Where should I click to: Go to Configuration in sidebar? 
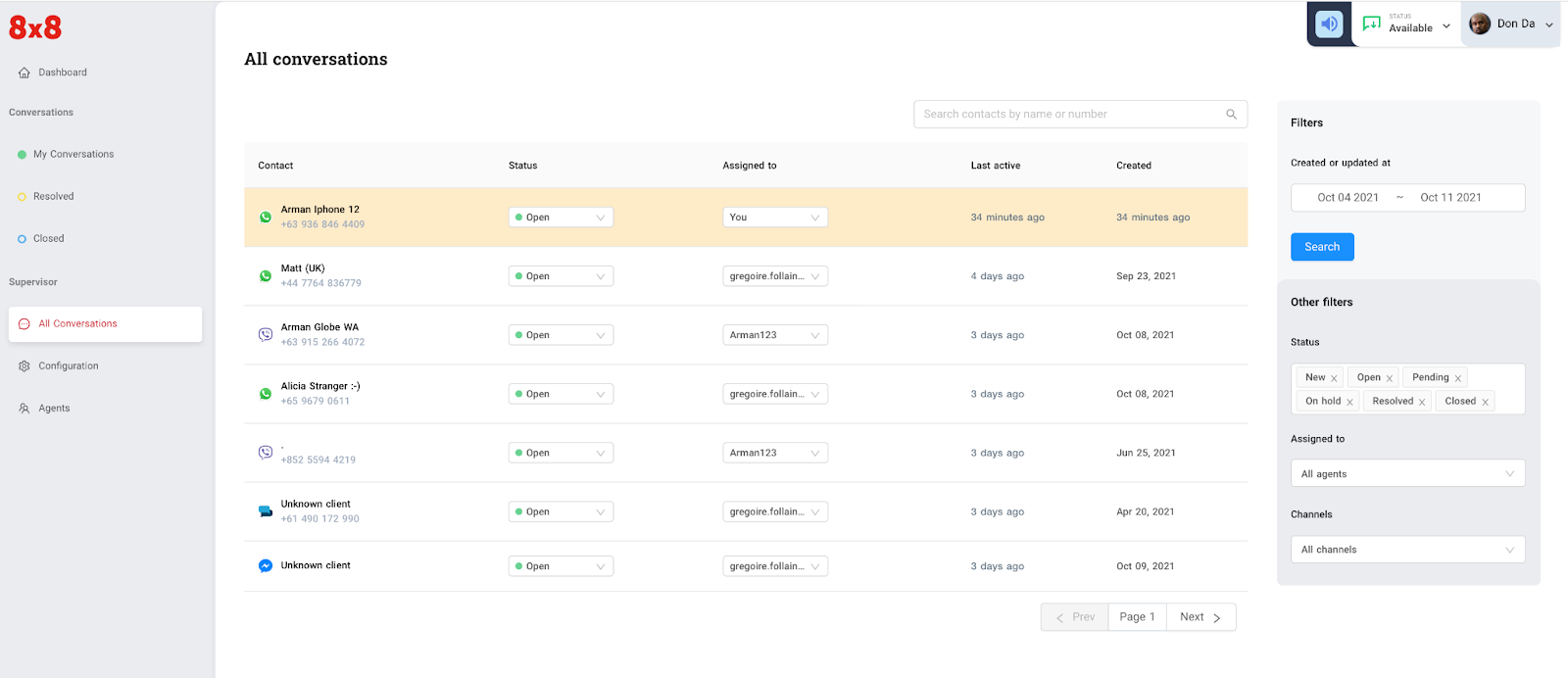69,366
